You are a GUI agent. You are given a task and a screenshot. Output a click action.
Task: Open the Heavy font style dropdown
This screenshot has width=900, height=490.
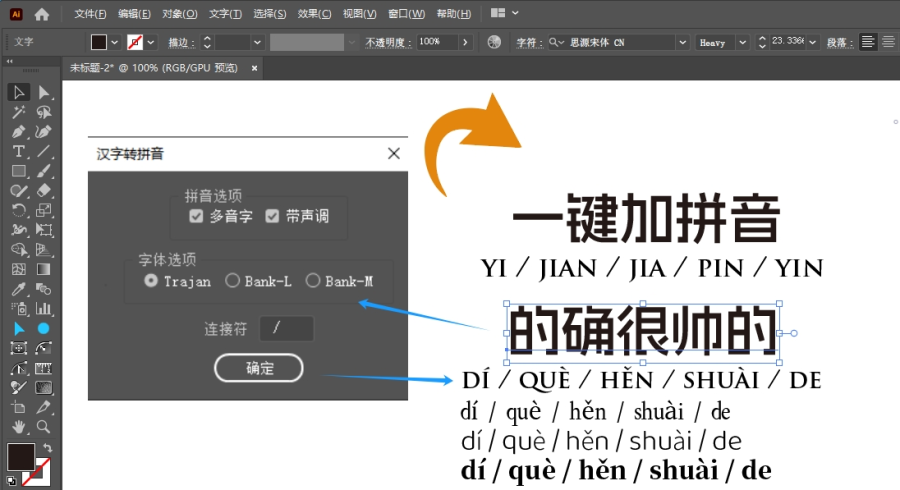(743, 42)
